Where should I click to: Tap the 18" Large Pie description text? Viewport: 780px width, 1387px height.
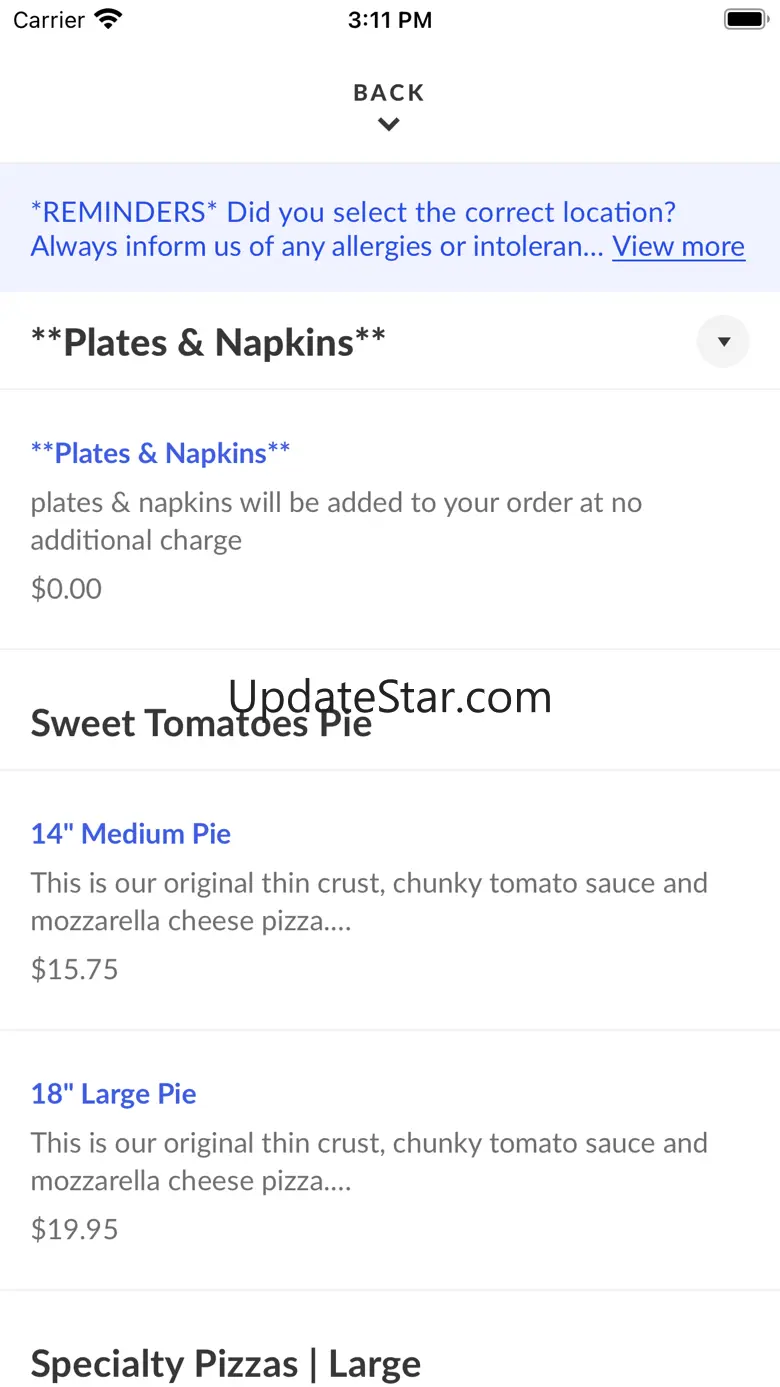point(368,1161)
